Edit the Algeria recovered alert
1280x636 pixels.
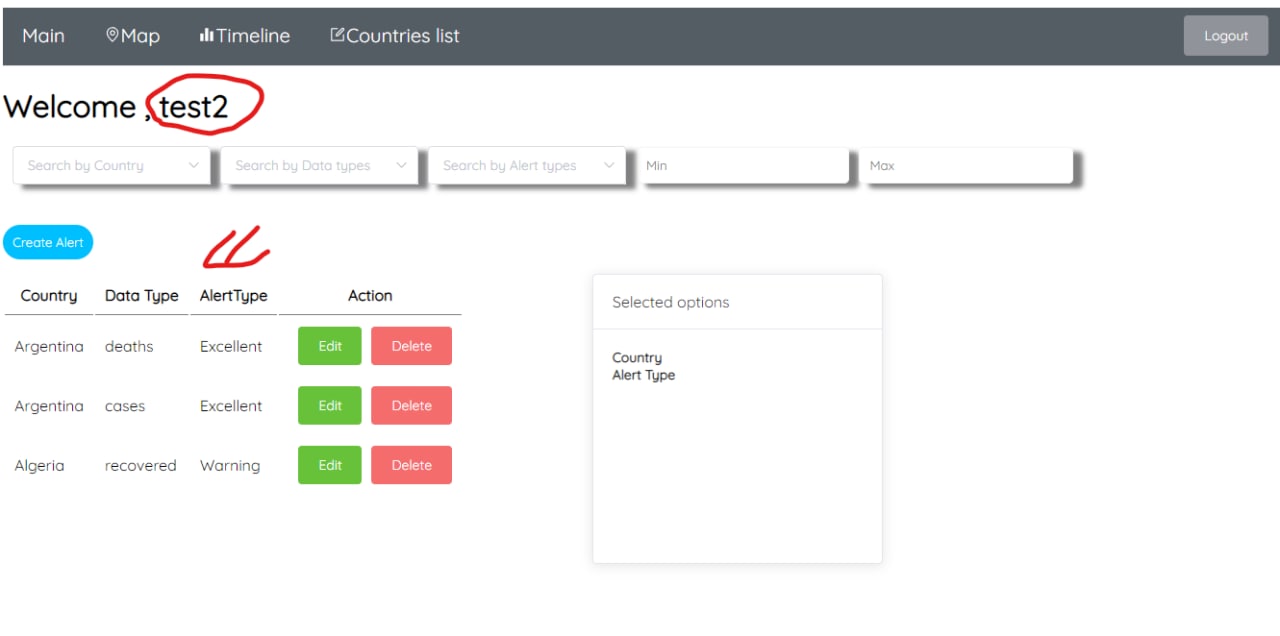click(330, 465)
